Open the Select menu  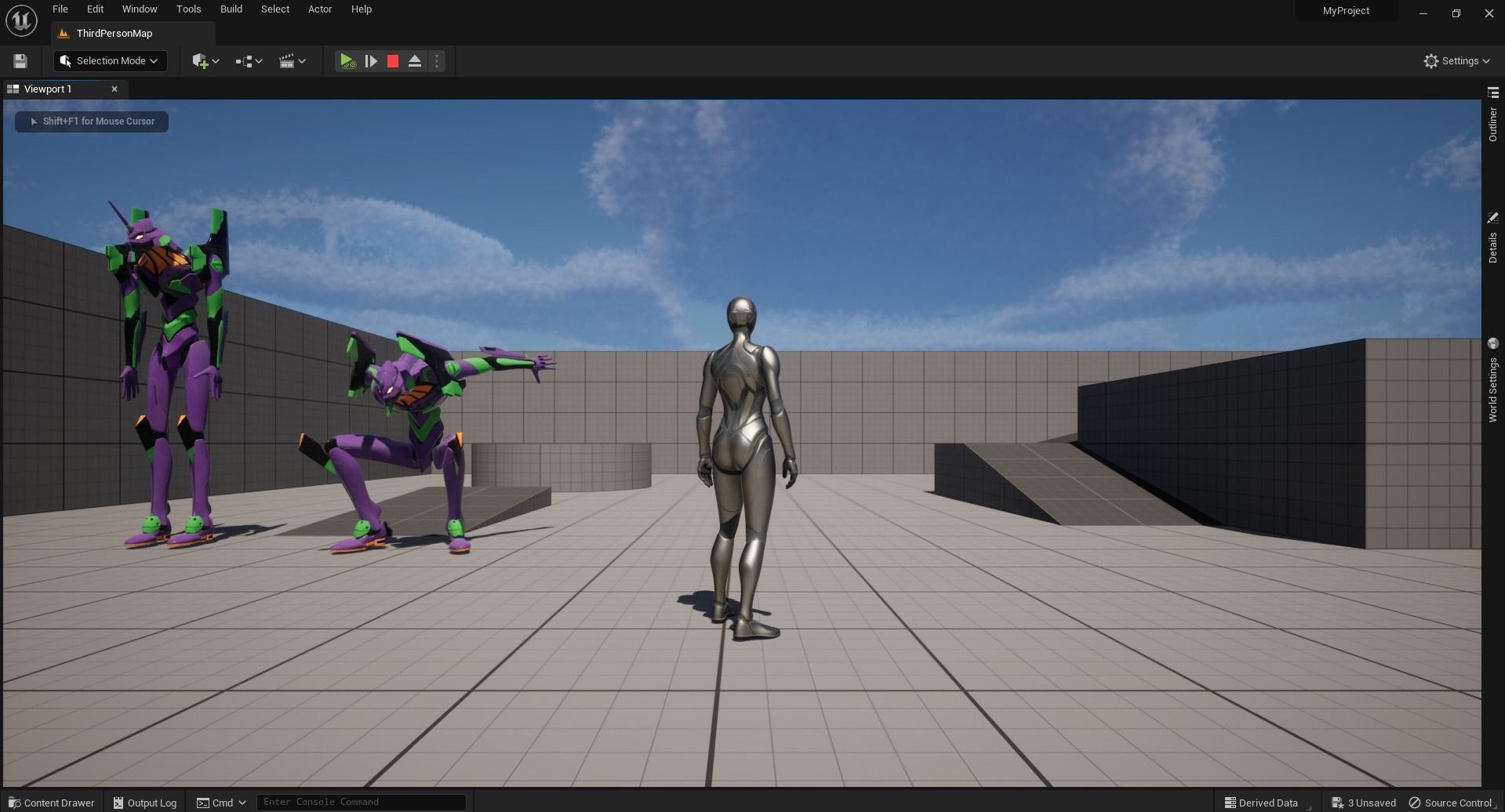[275, 9]
